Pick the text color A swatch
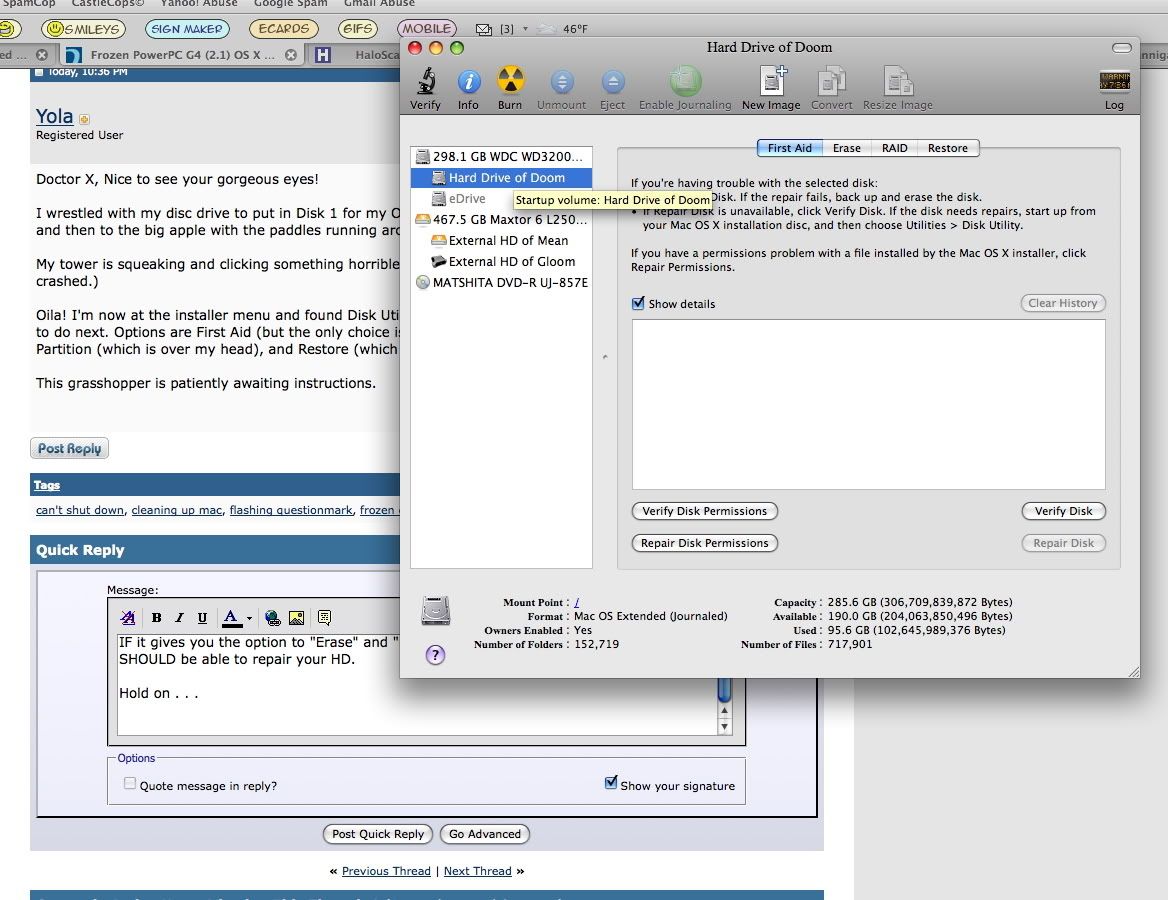Image resolution: width=1168 pixels, height=900 pixels. click(232, 618)
